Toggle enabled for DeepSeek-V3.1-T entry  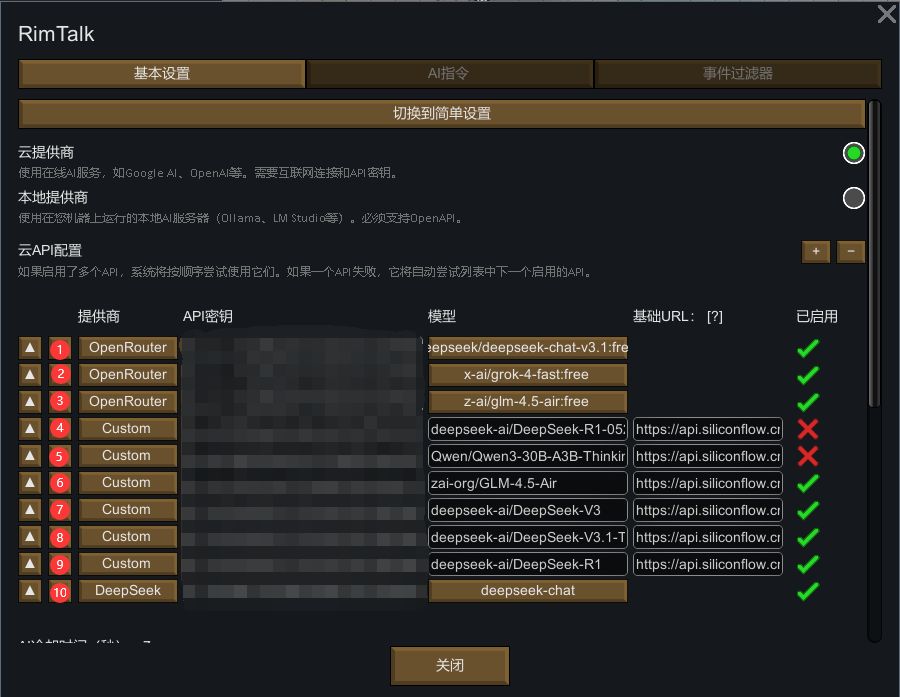coord(808,537)
